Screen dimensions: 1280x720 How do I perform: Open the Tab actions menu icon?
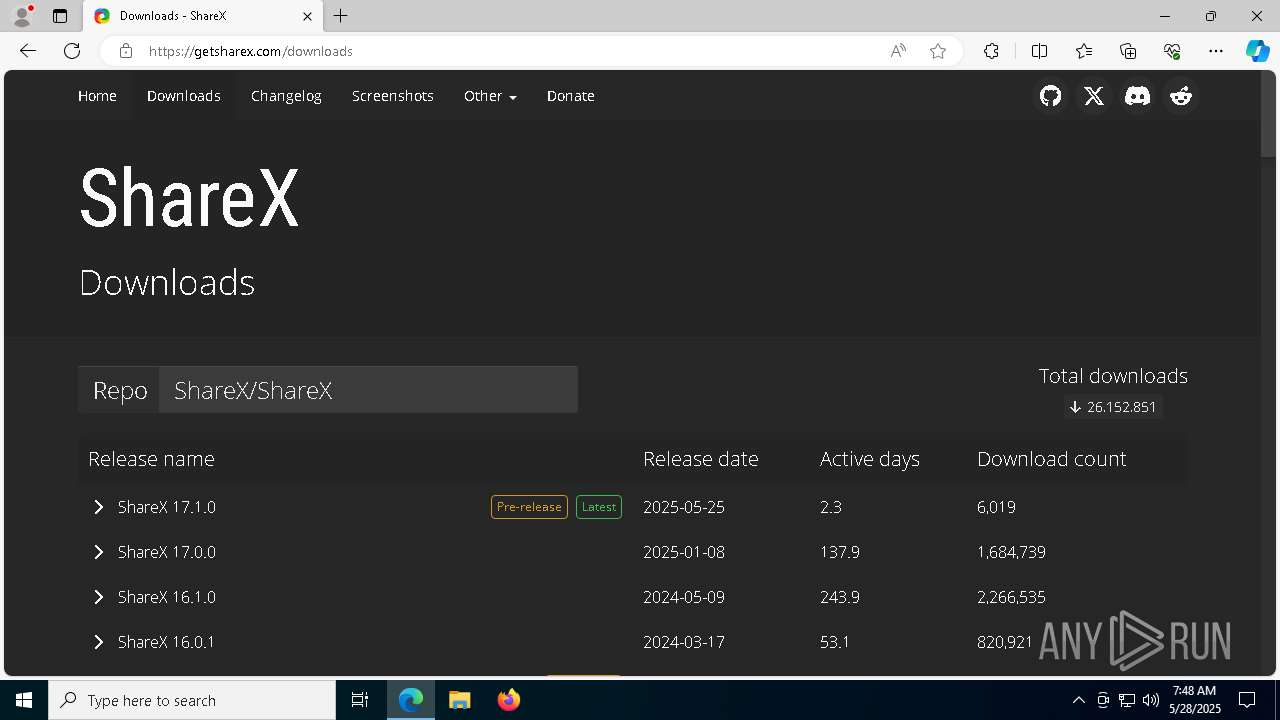(60, 16)
